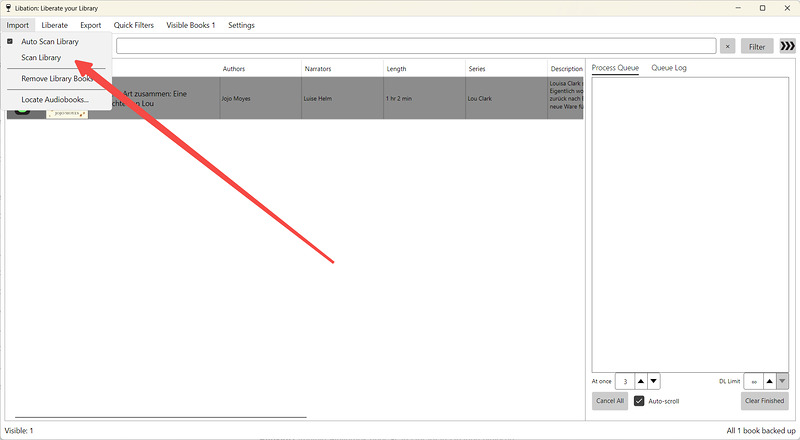The image size is (800, 440).
Task: Click the Libation wine glass title icon
Action: (x=8, y=8)
